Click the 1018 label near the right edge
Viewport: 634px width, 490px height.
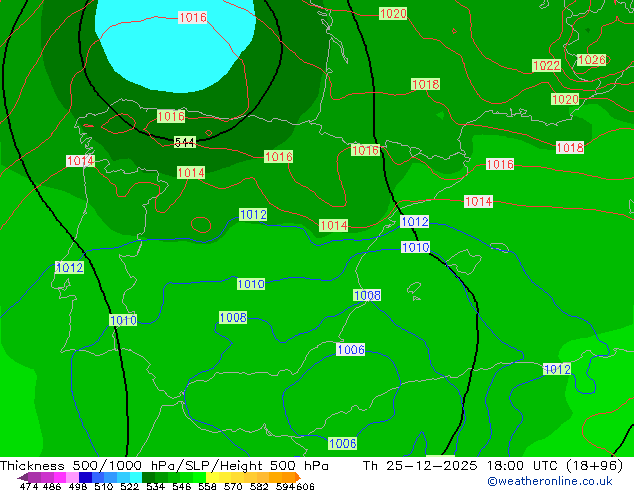pyautogui.click(x=570, y=148)
